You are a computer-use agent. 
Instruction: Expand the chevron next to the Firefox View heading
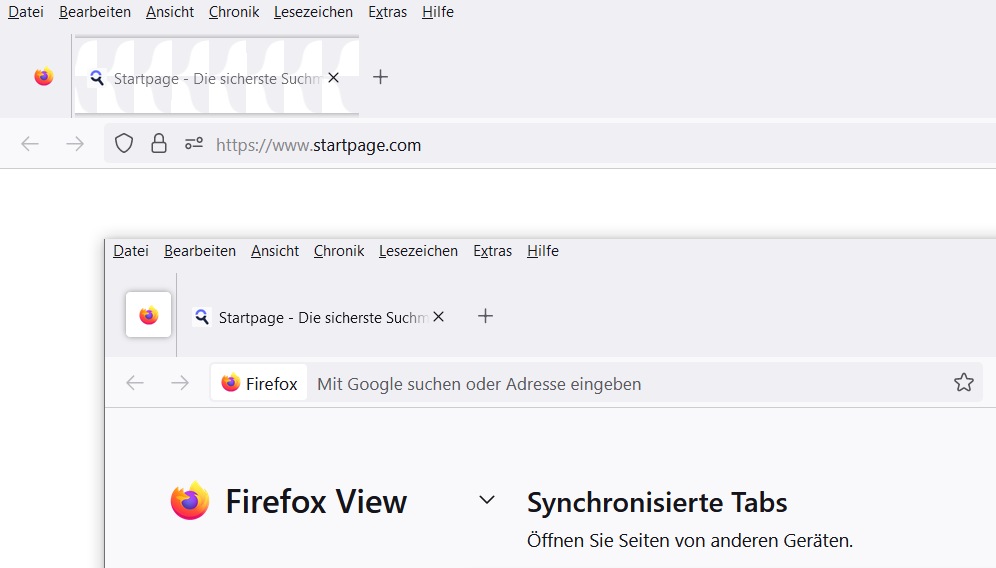click(x=487, y=499)
